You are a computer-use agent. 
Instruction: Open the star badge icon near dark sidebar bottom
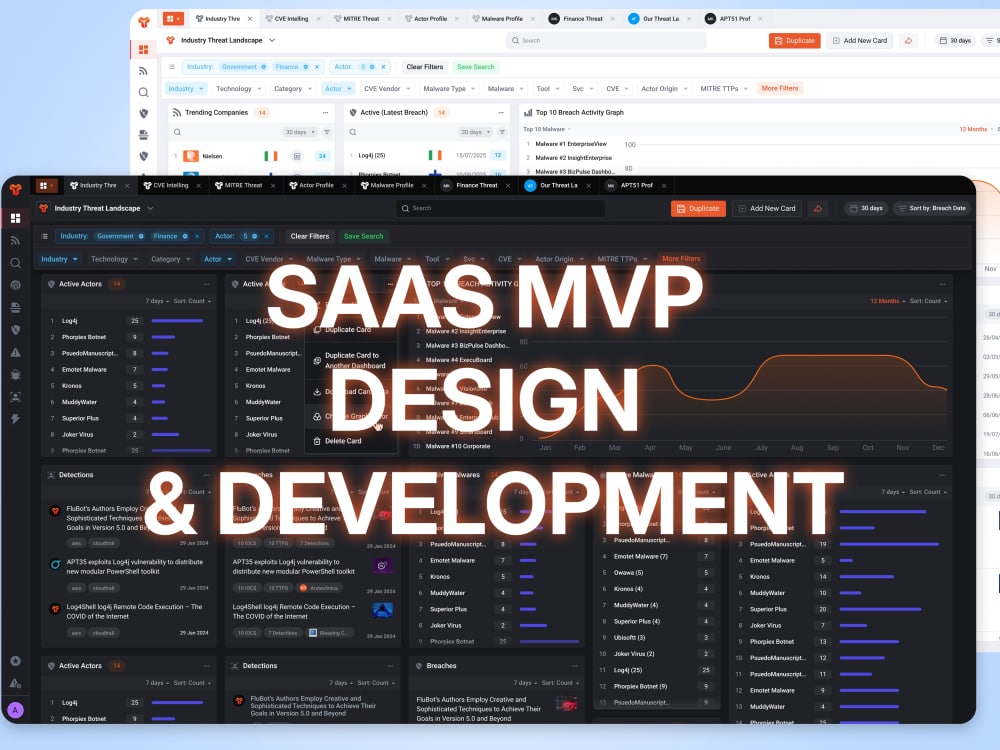point(16,661)
